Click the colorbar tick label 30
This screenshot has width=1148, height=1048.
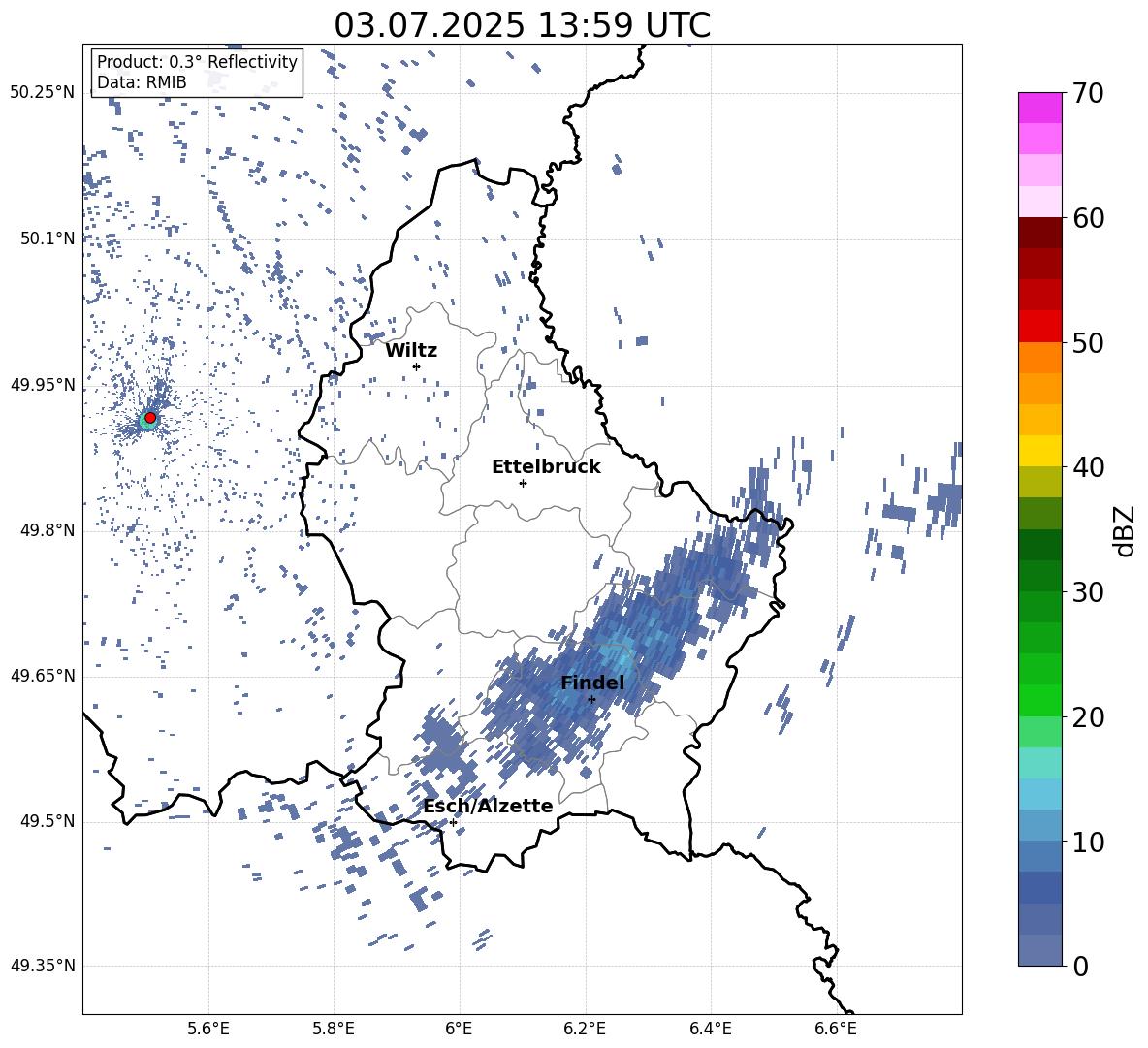pos(1087,592)
